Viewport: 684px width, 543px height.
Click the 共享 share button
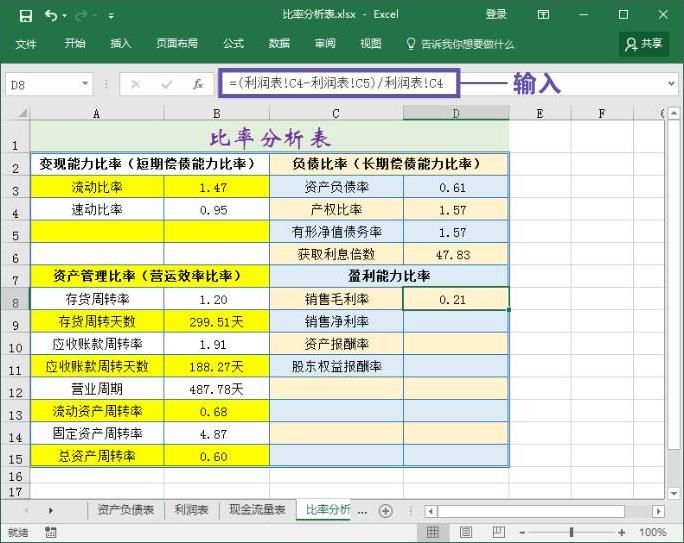pos(644,44)
